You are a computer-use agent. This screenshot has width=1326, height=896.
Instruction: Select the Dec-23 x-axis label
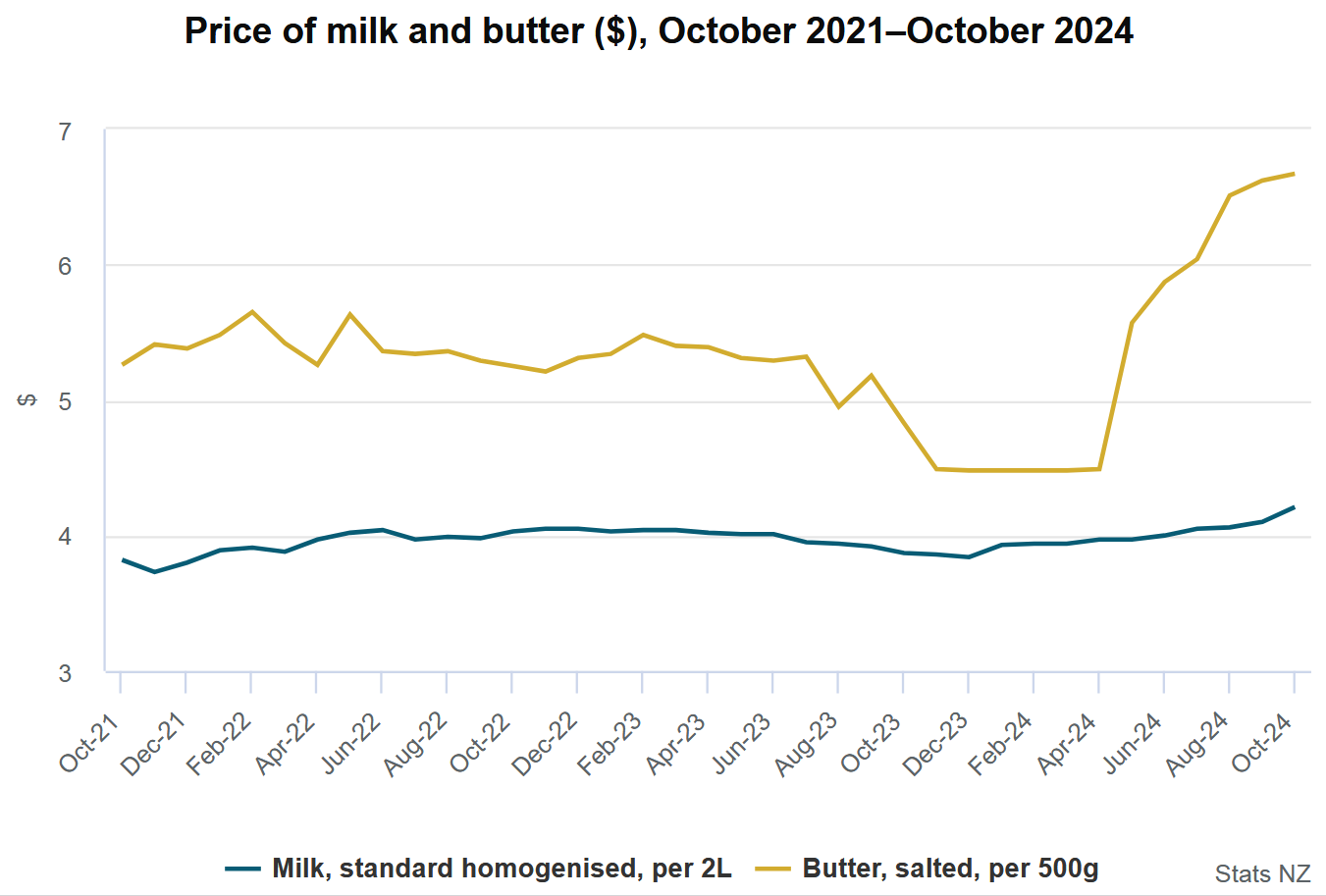(x=936, y=745)
